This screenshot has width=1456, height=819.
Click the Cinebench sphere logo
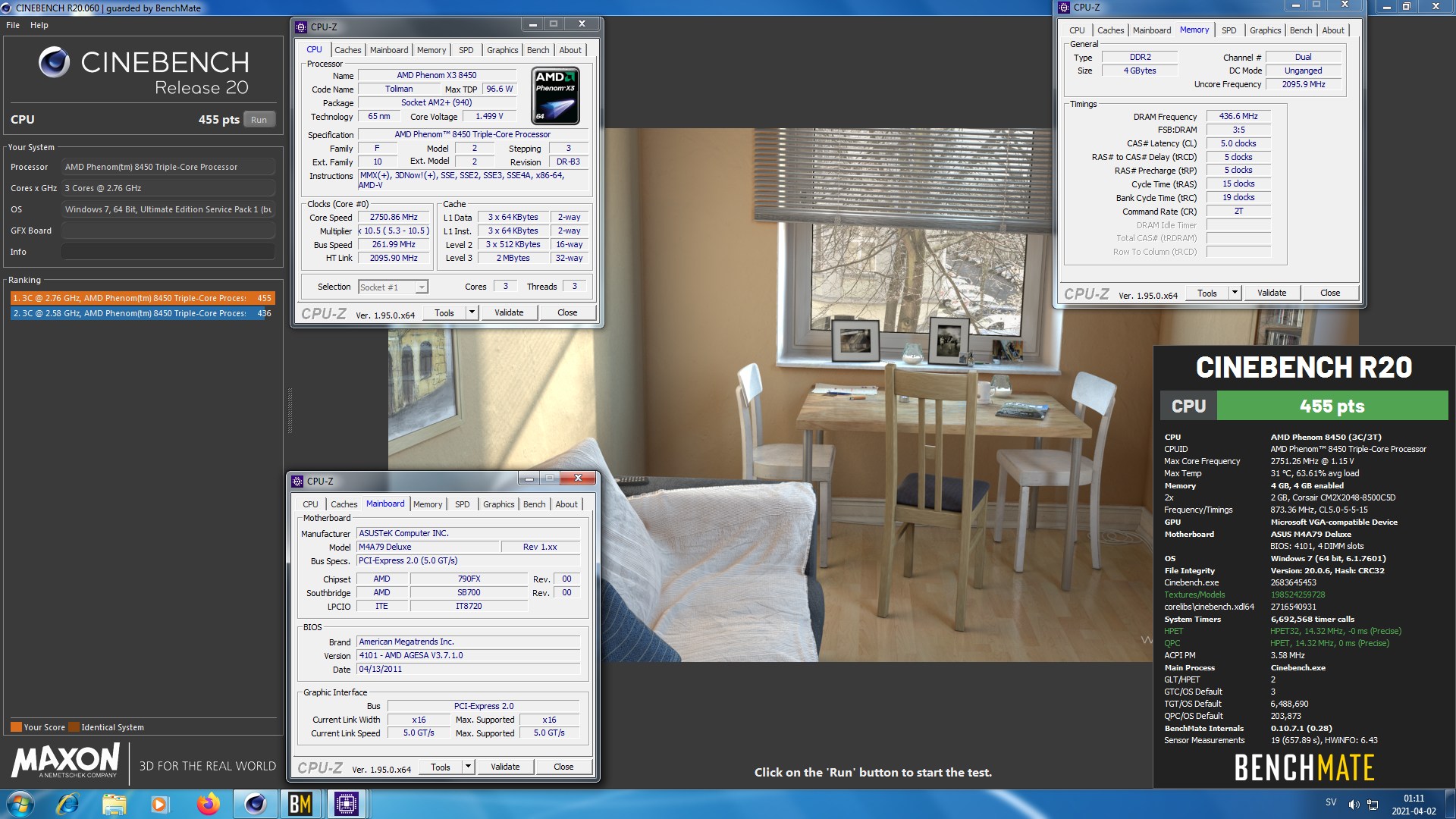coord(54,62)
